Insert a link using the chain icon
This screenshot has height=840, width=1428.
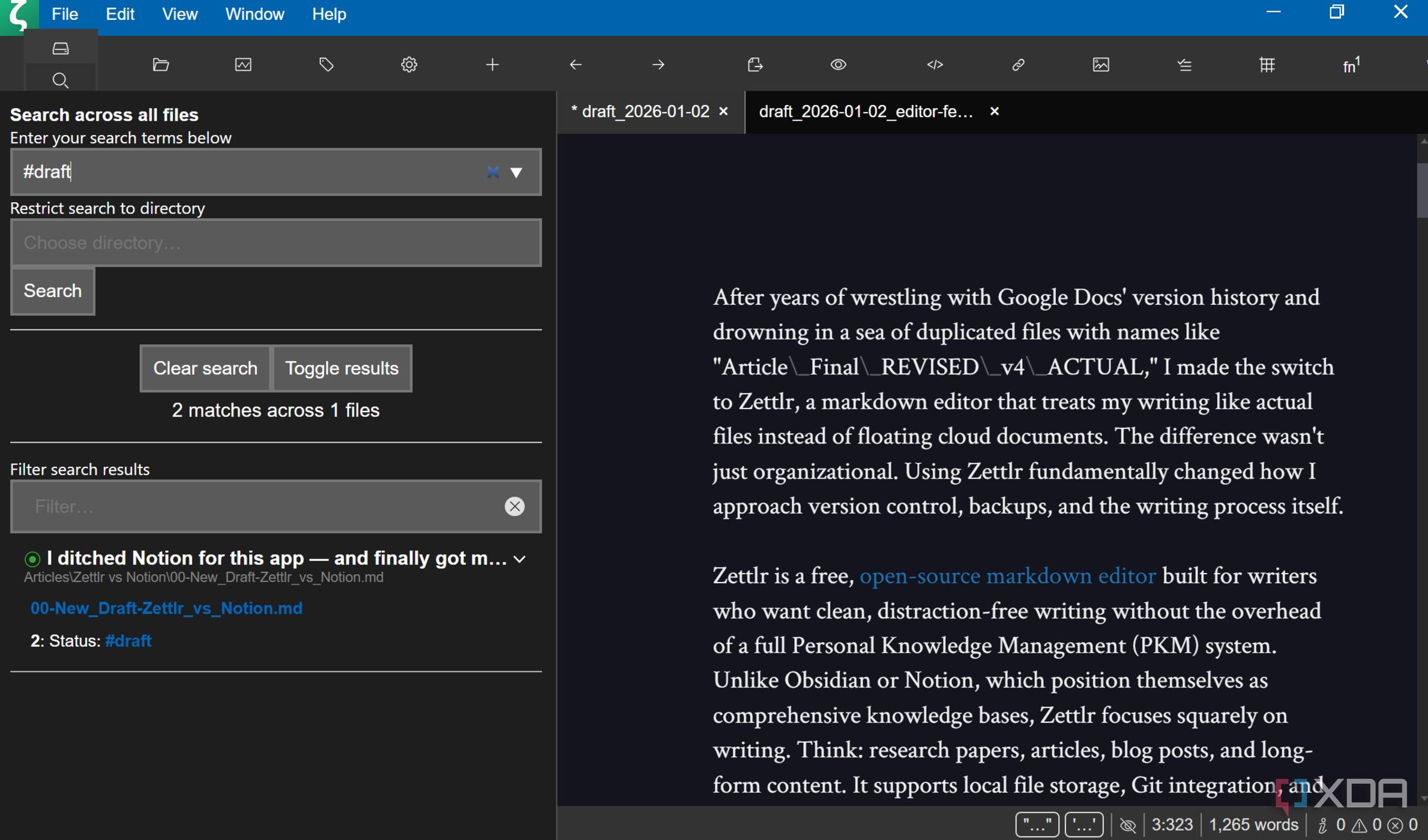pyautogui.click(x=1018, y=64)
